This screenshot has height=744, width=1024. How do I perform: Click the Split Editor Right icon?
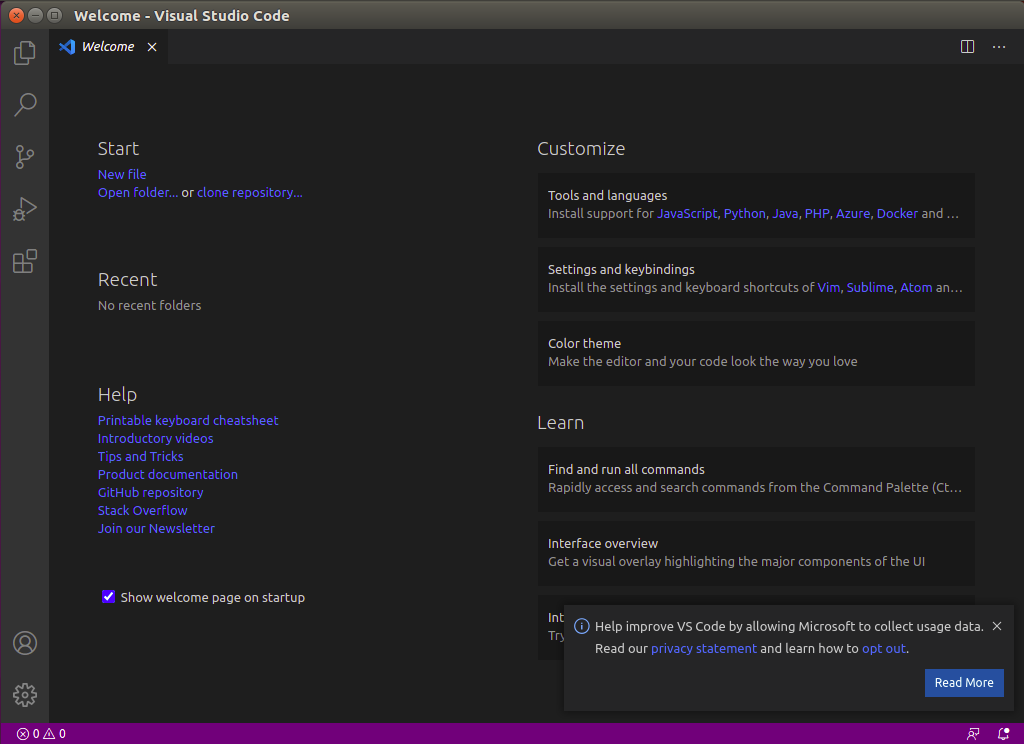[x=967, y=47]
